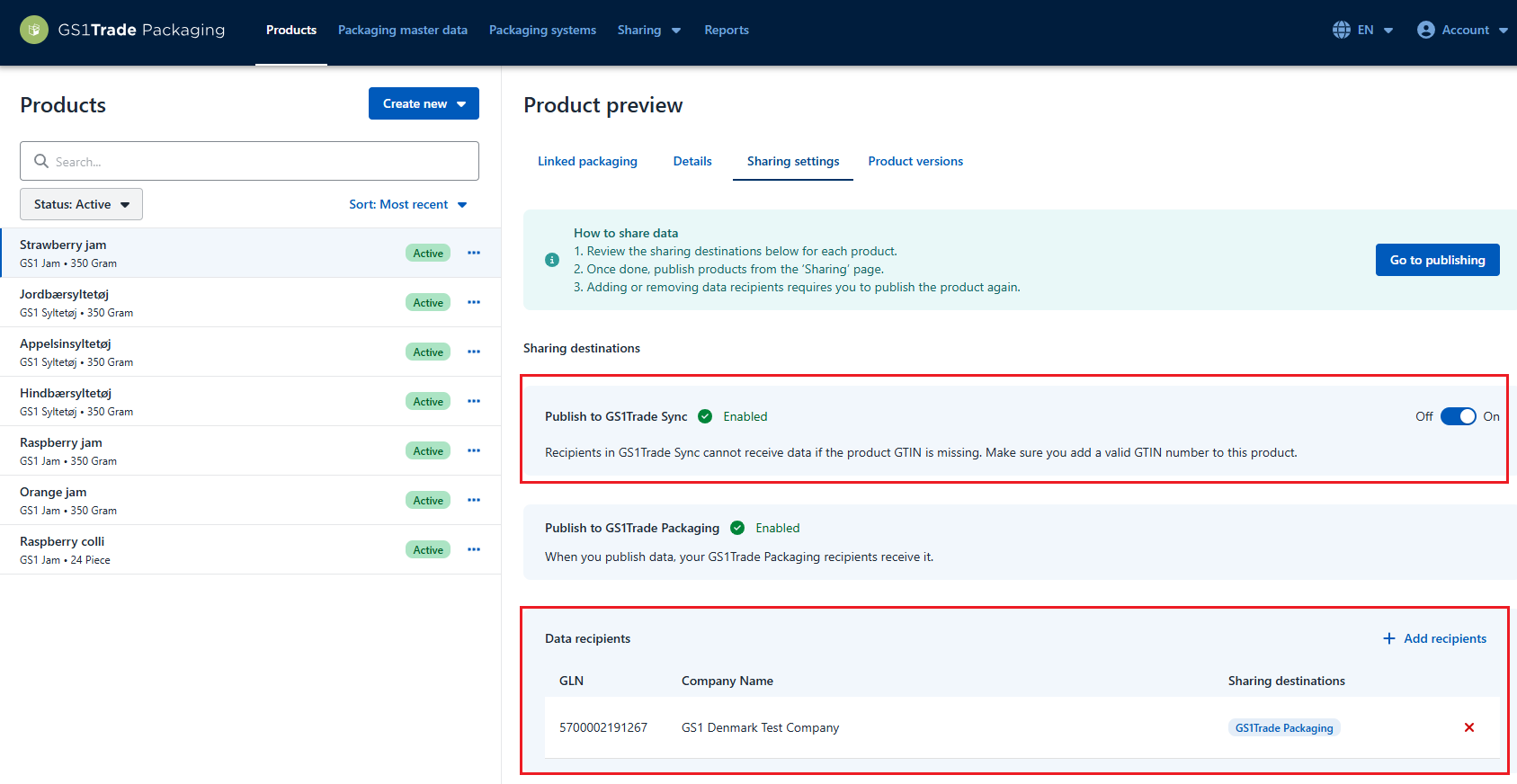Click the Active badge on Orange jam
Viewport: 1517px width, 784px height.
coord(428,500)
